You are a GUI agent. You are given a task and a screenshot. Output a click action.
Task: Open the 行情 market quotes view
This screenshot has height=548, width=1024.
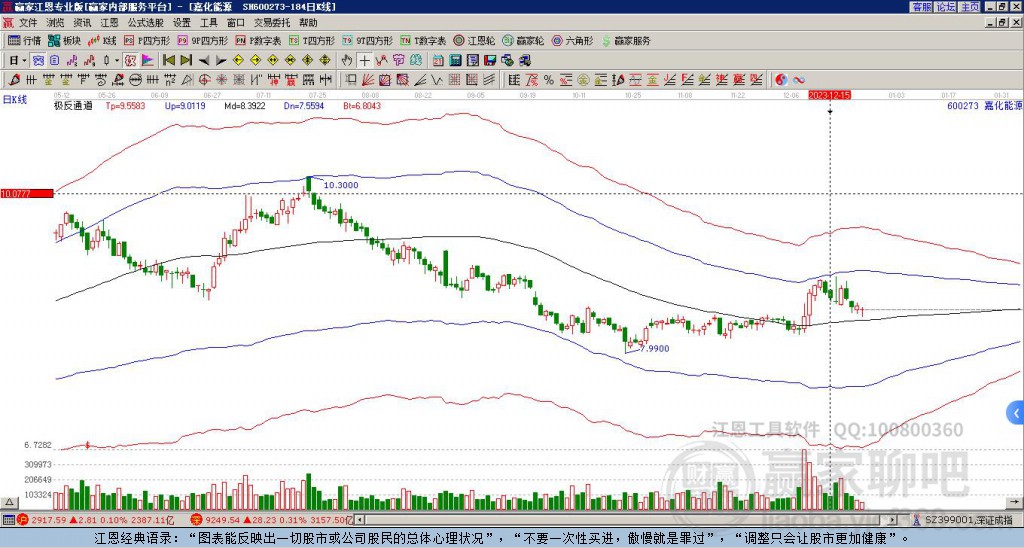click(24, 40)
